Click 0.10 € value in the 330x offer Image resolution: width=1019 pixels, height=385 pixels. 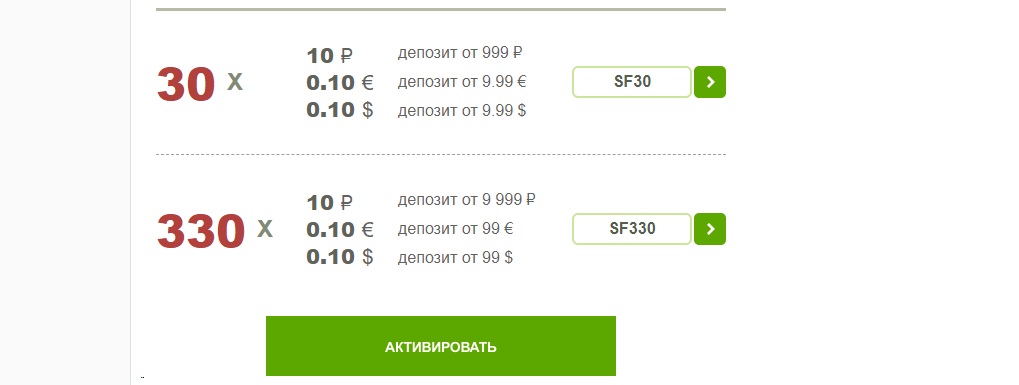click(340, 230)
